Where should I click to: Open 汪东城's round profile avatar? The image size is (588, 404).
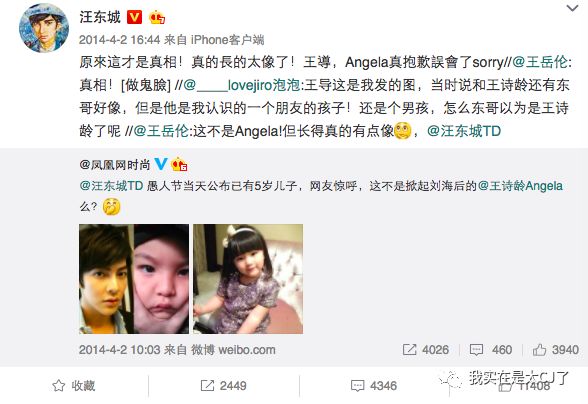pyautogui.click(x=44, y=28)
